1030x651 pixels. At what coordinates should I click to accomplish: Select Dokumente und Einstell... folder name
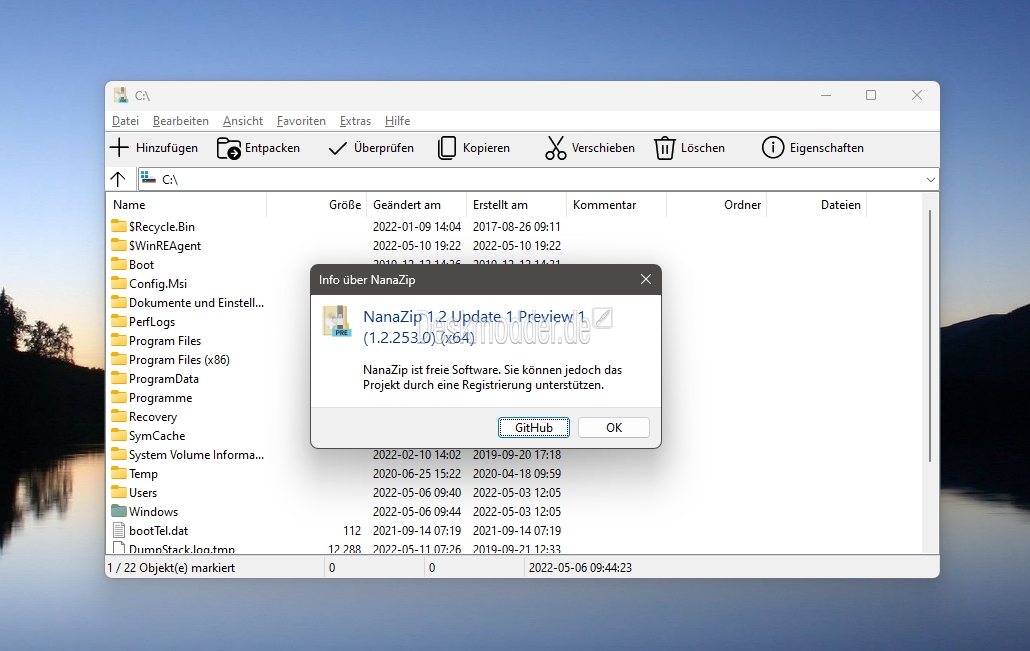click(196, 303)
